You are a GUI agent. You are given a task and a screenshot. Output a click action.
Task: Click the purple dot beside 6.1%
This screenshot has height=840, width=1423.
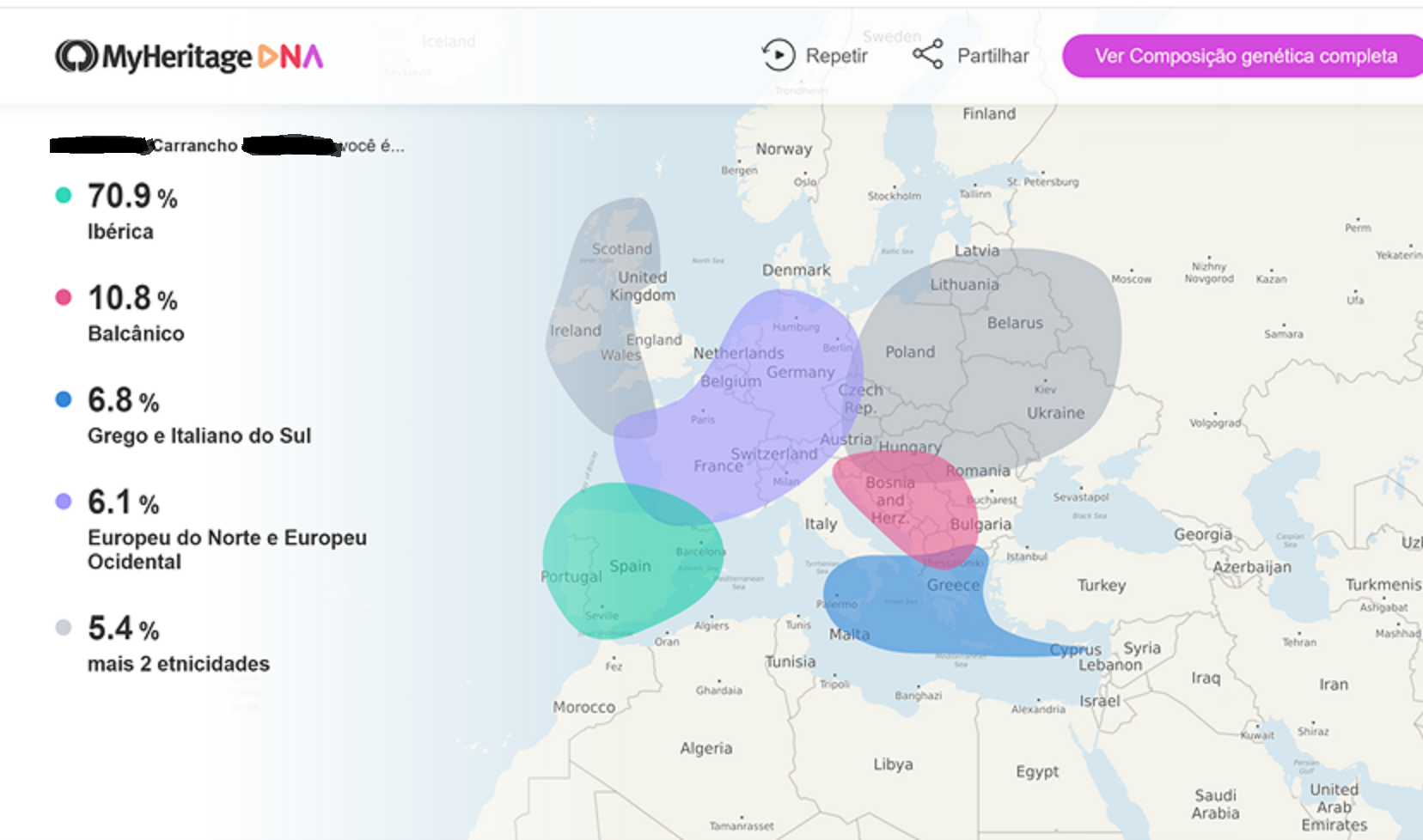click(x=64, y=502)
